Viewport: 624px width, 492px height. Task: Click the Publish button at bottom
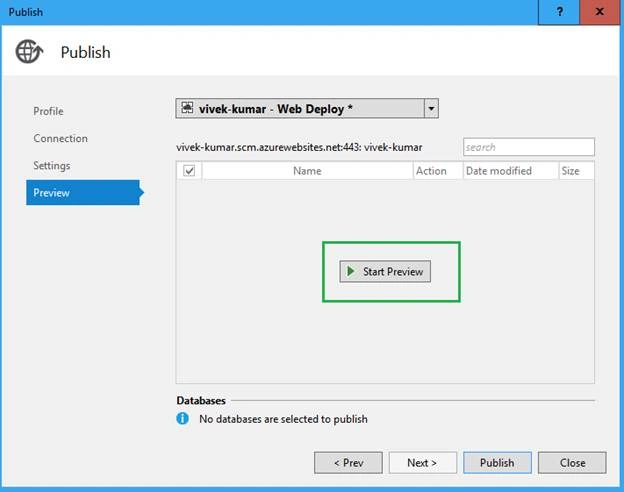(497, 463)
